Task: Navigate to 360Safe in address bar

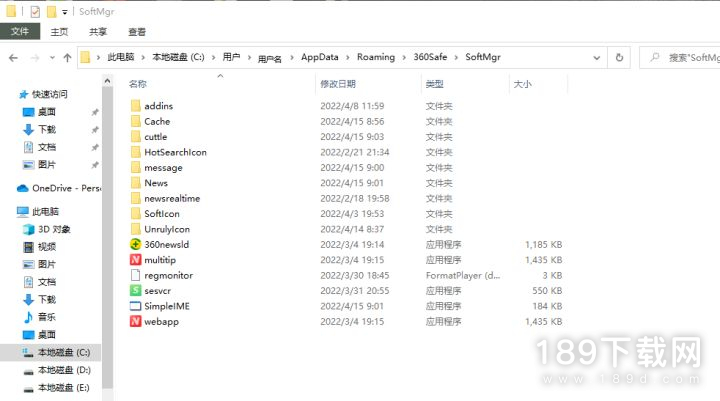Action: [430, 57]
